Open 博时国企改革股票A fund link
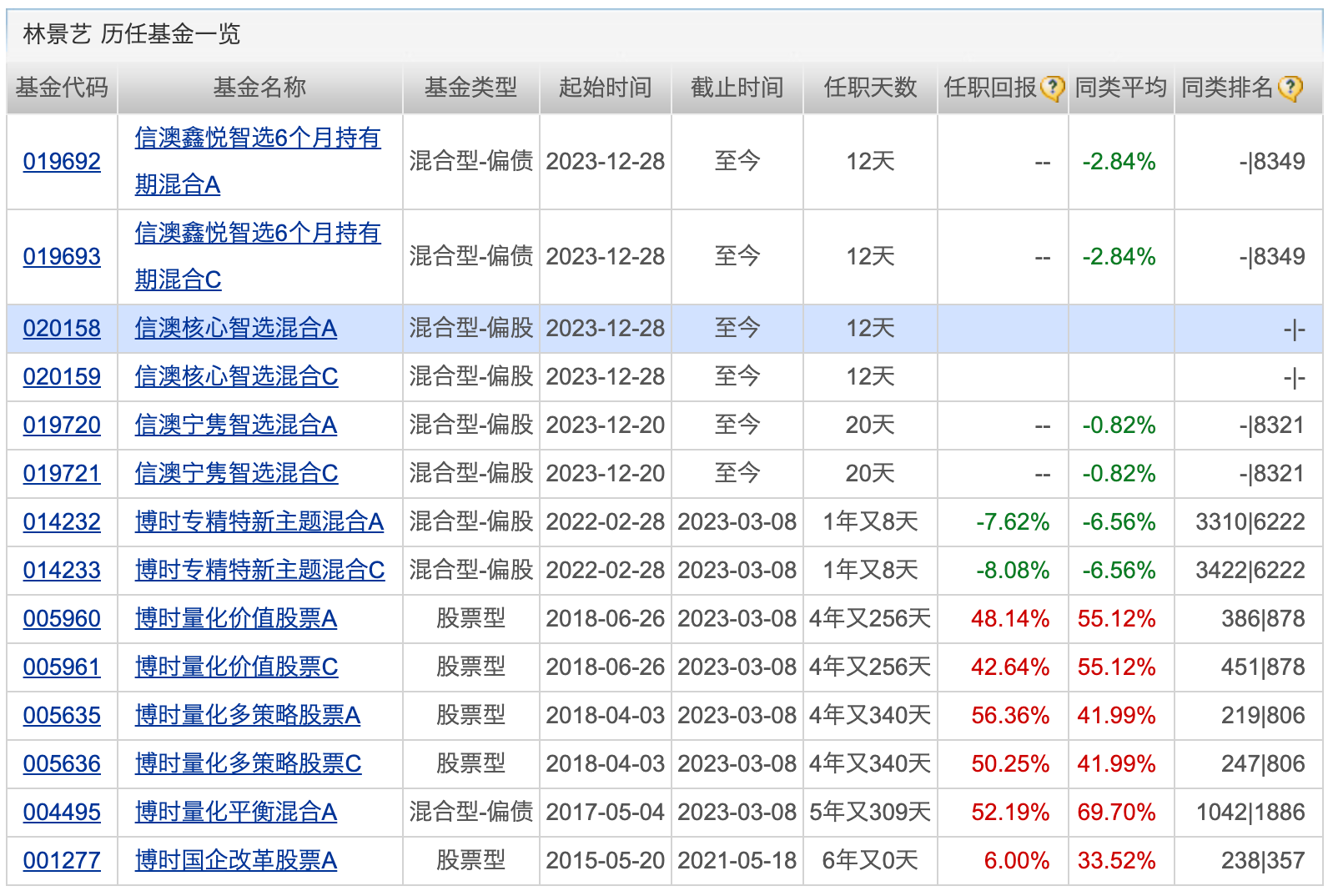1328x896 pixels. [236, 860]
